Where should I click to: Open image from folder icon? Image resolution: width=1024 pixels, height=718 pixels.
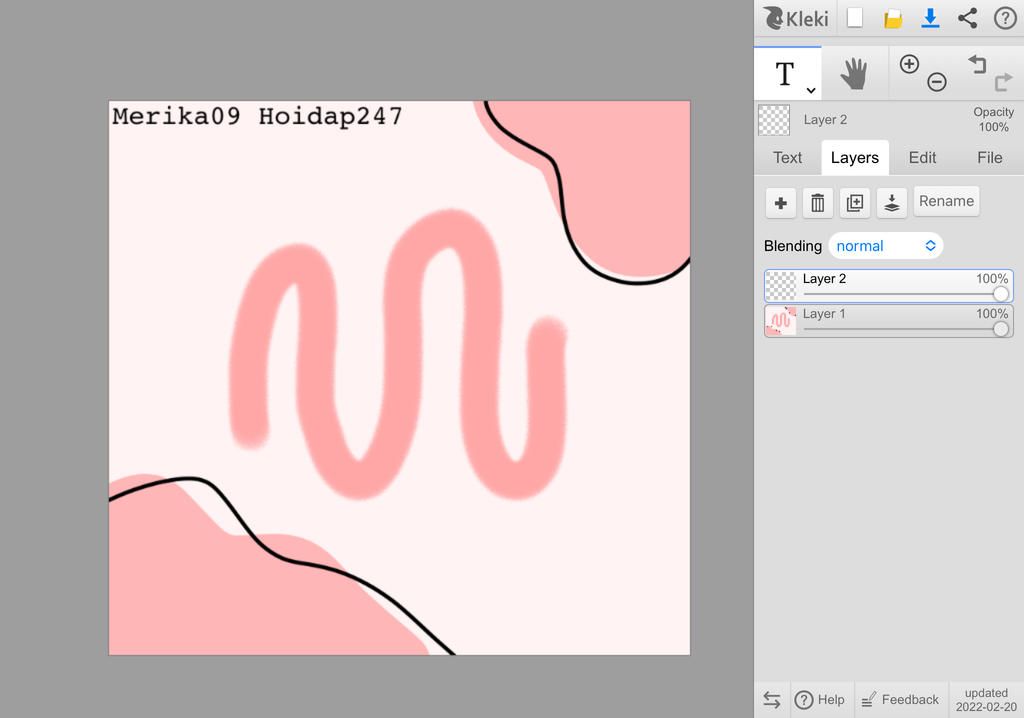[893, 18]
